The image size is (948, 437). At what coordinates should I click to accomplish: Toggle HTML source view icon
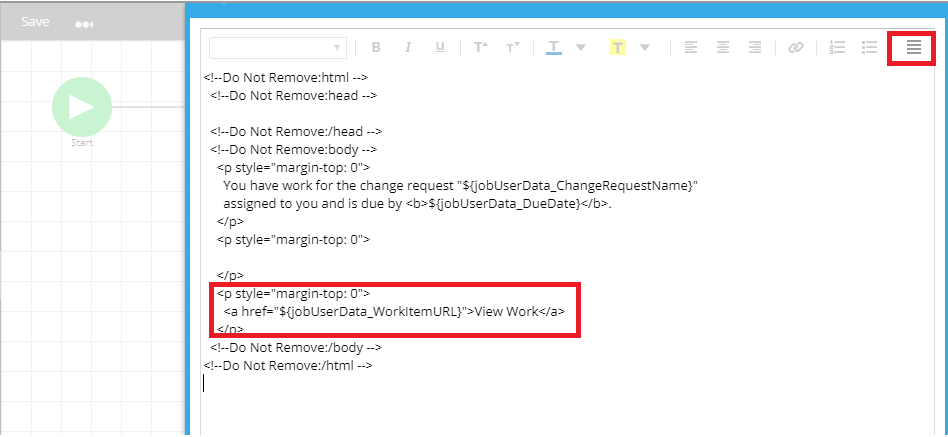click(913, 47)
